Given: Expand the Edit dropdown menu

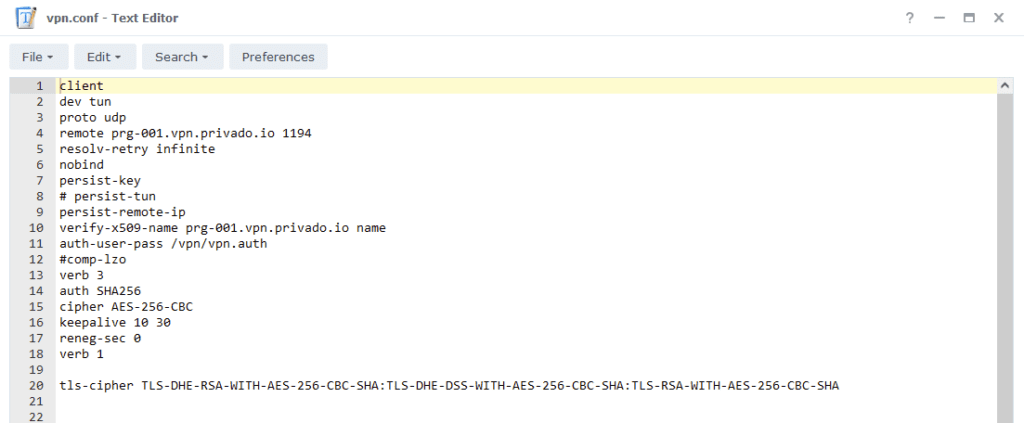Looking at the screenshot, I should click(105, 57).
